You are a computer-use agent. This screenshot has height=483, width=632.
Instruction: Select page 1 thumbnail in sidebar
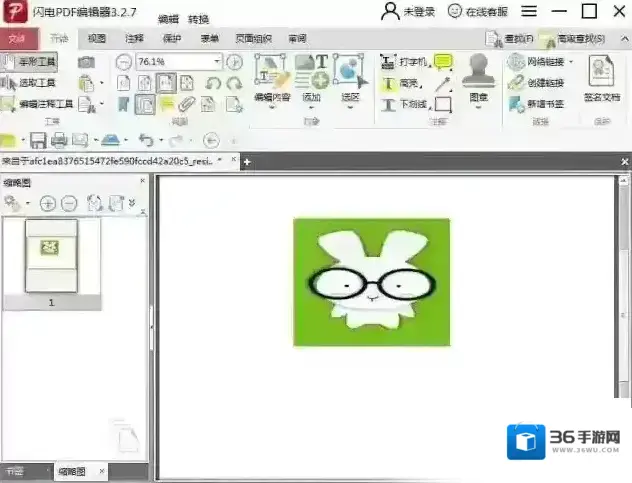[x=51, y=256]
